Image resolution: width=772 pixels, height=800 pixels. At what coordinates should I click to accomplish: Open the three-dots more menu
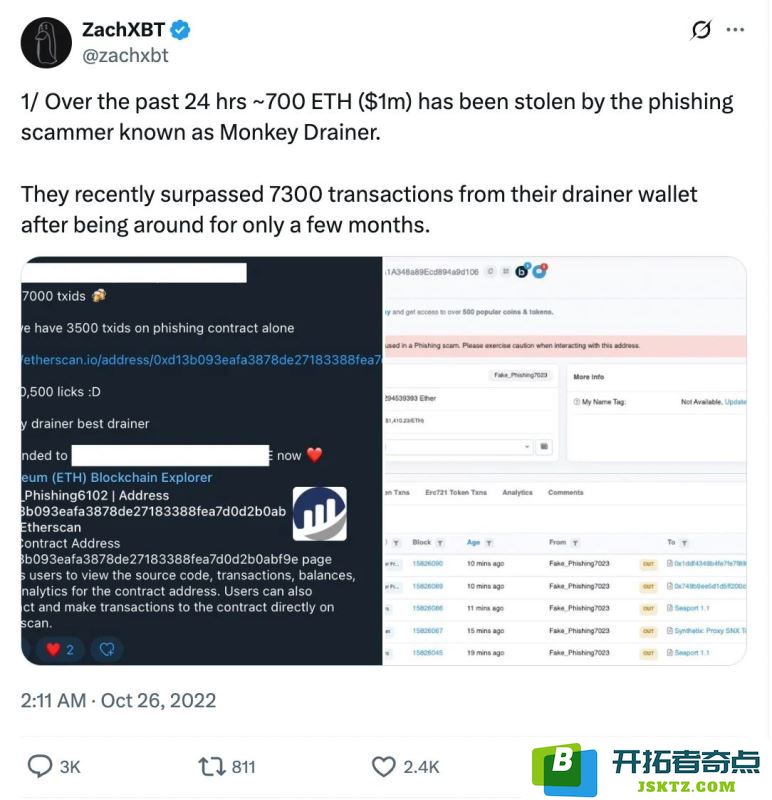735,30
